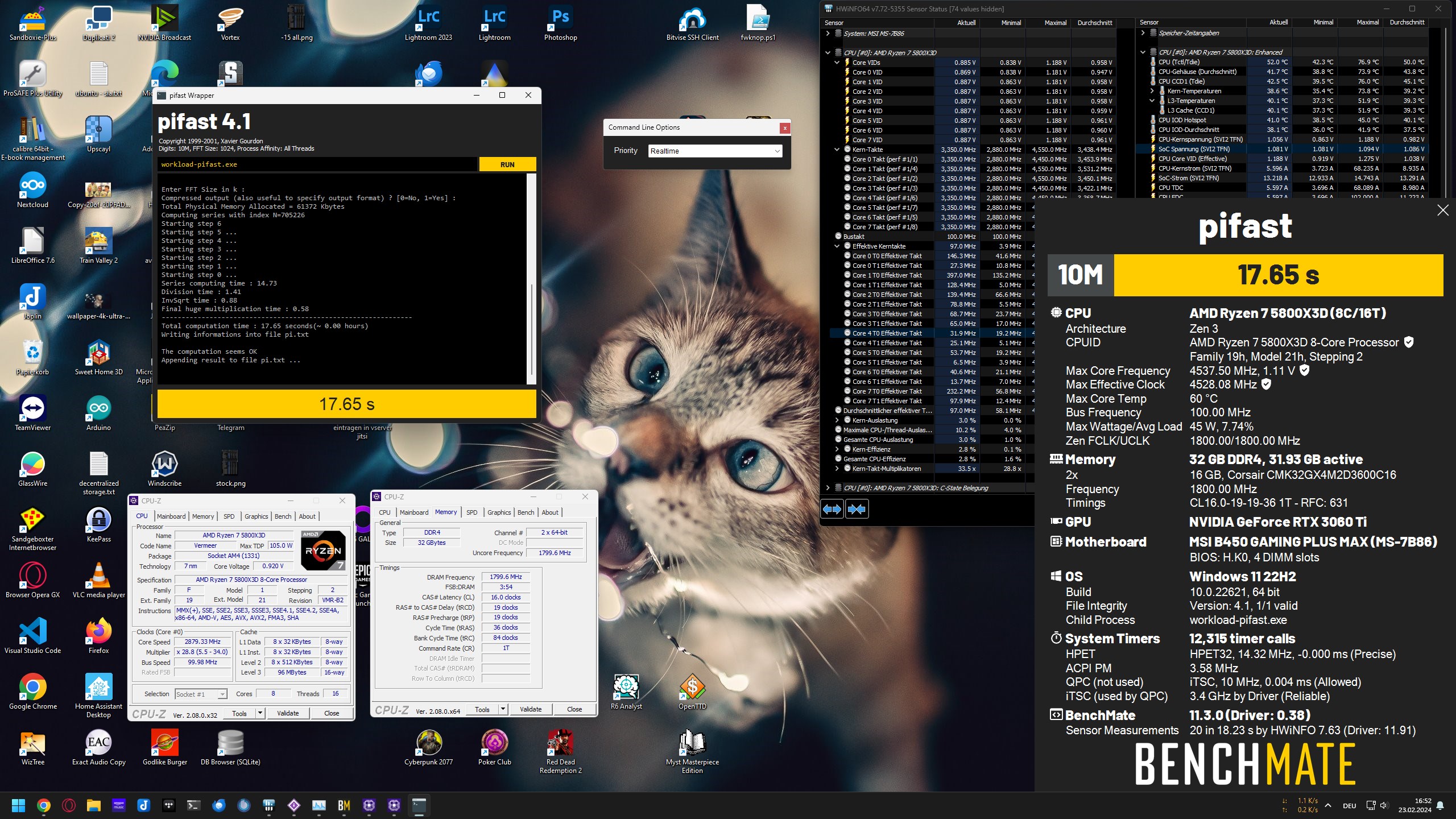Click the DEU language indicator
Screen dimensions: 1456x819
[1349, 805]
